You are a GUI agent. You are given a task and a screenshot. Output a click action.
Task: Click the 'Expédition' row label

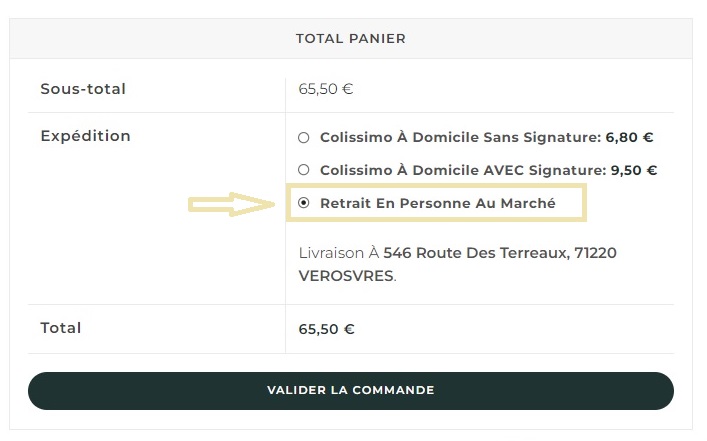[x=86, y=136]
